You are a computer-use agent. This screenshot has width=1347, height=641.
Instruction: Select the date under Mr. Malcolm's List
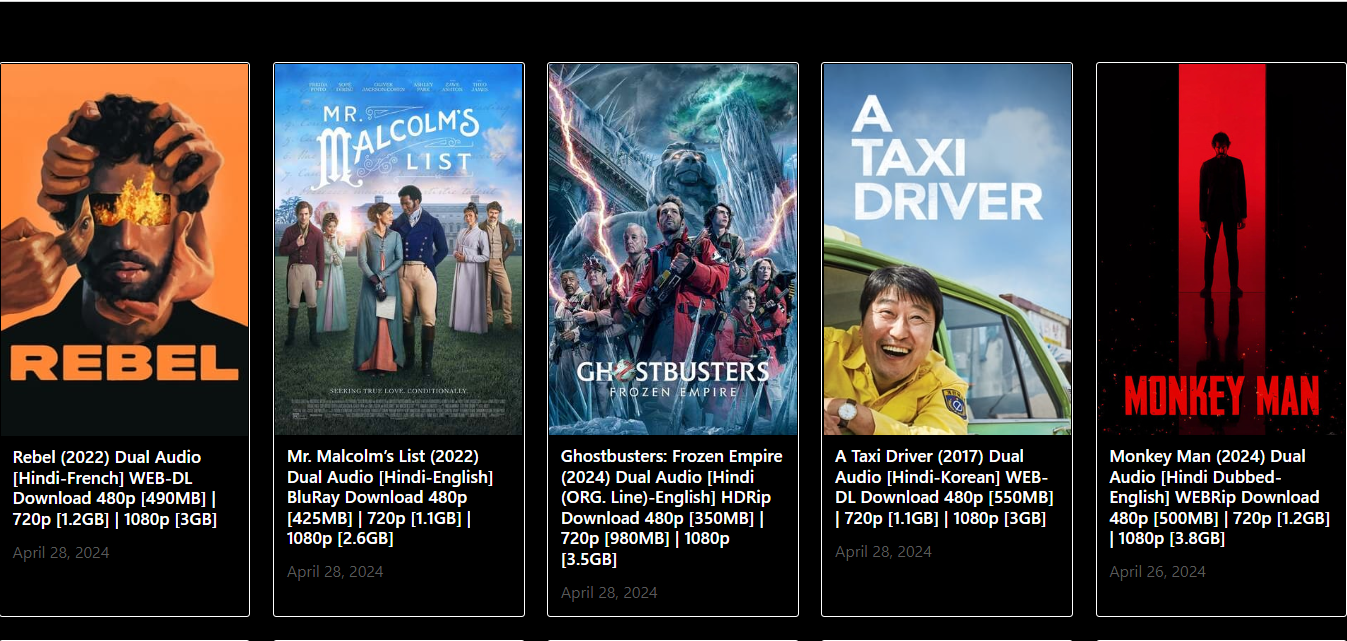point(335,572)
